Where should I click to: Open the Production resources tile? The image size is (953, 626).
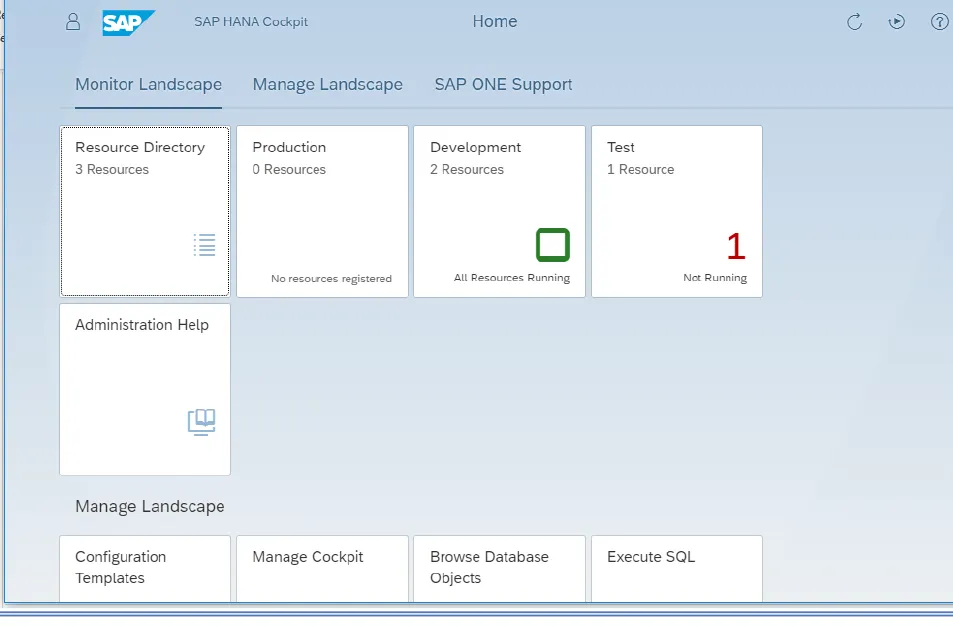point(322,212)
